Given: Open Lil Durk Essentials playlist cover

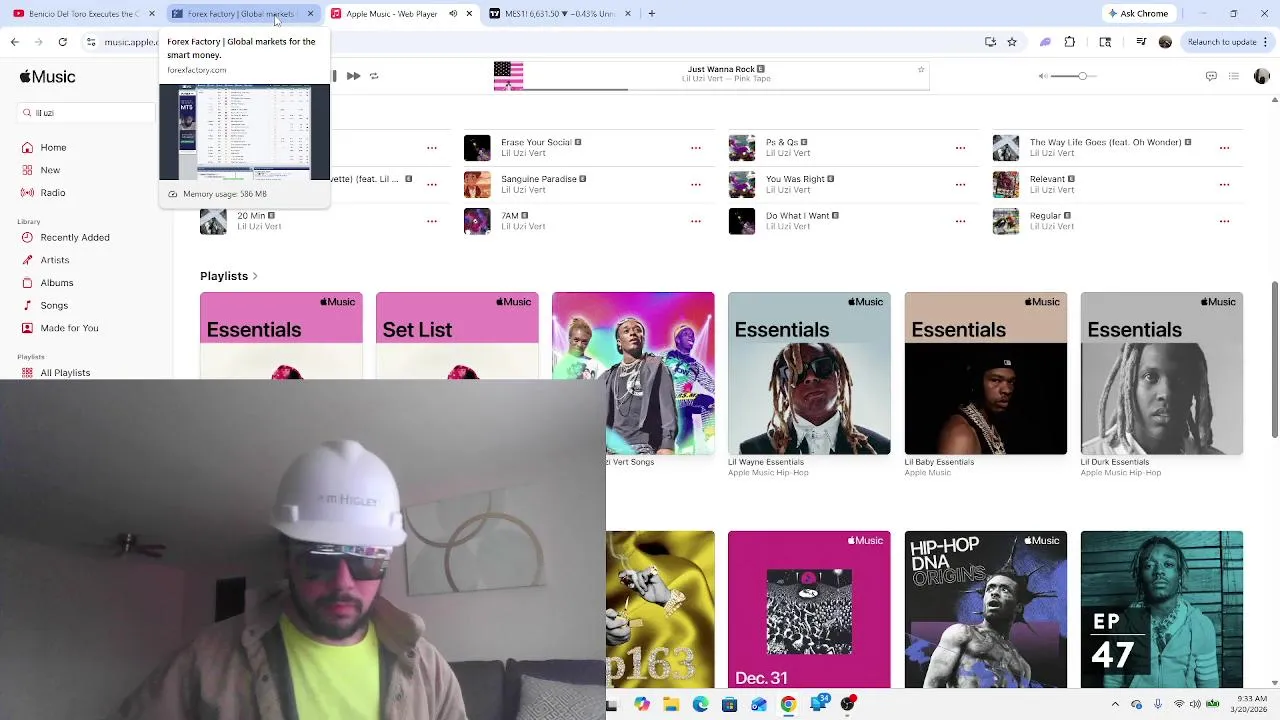Looking at the screenshot, I should pyautogui.click(x=1162, y=373).
